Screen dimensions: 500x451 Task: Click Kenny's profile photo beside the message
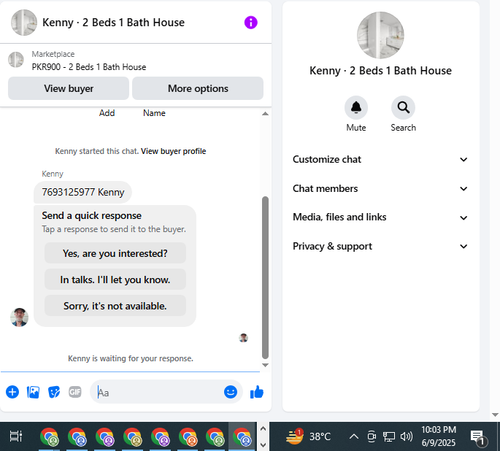(19, 317)
